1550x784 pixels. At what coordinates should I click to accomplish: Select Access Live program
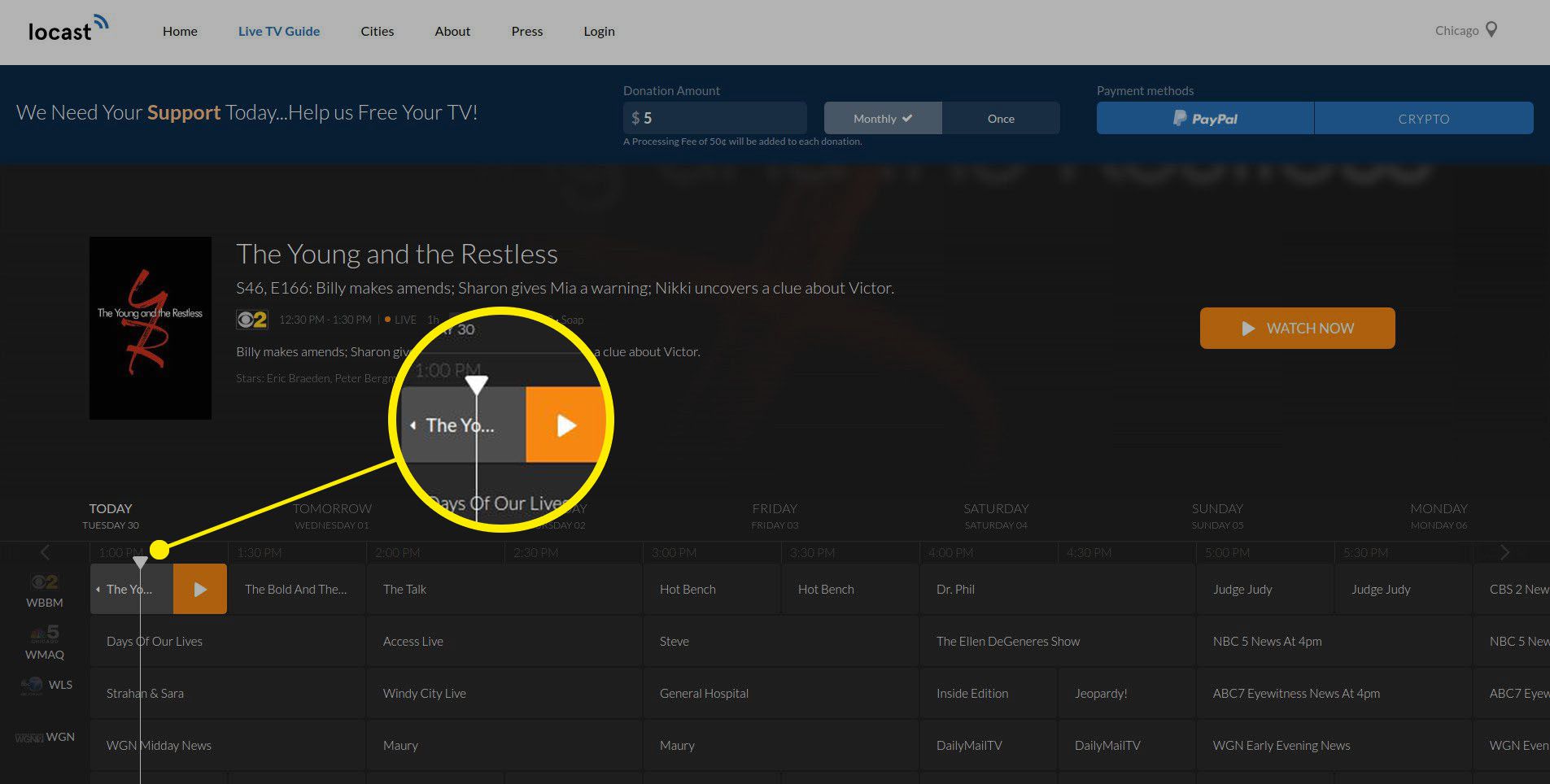tap(504, 641)
